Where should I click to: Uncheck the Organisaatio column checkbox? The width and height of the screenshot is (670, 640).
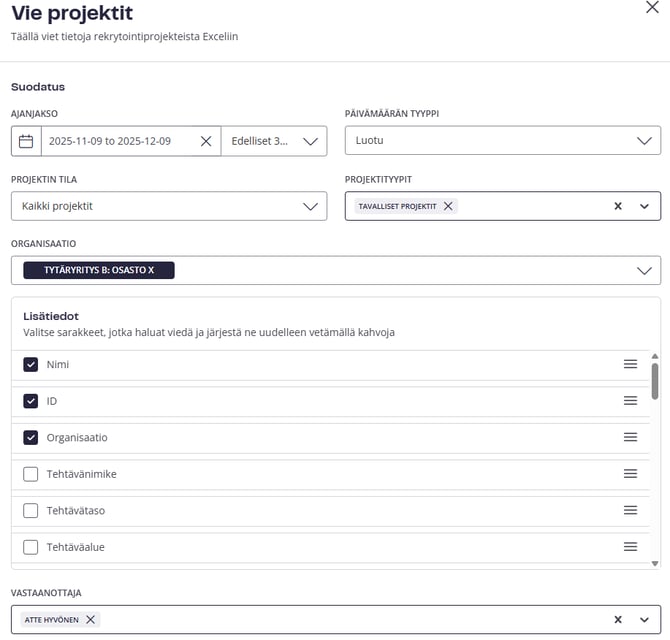pyautogui.click(x=31, y=437)
